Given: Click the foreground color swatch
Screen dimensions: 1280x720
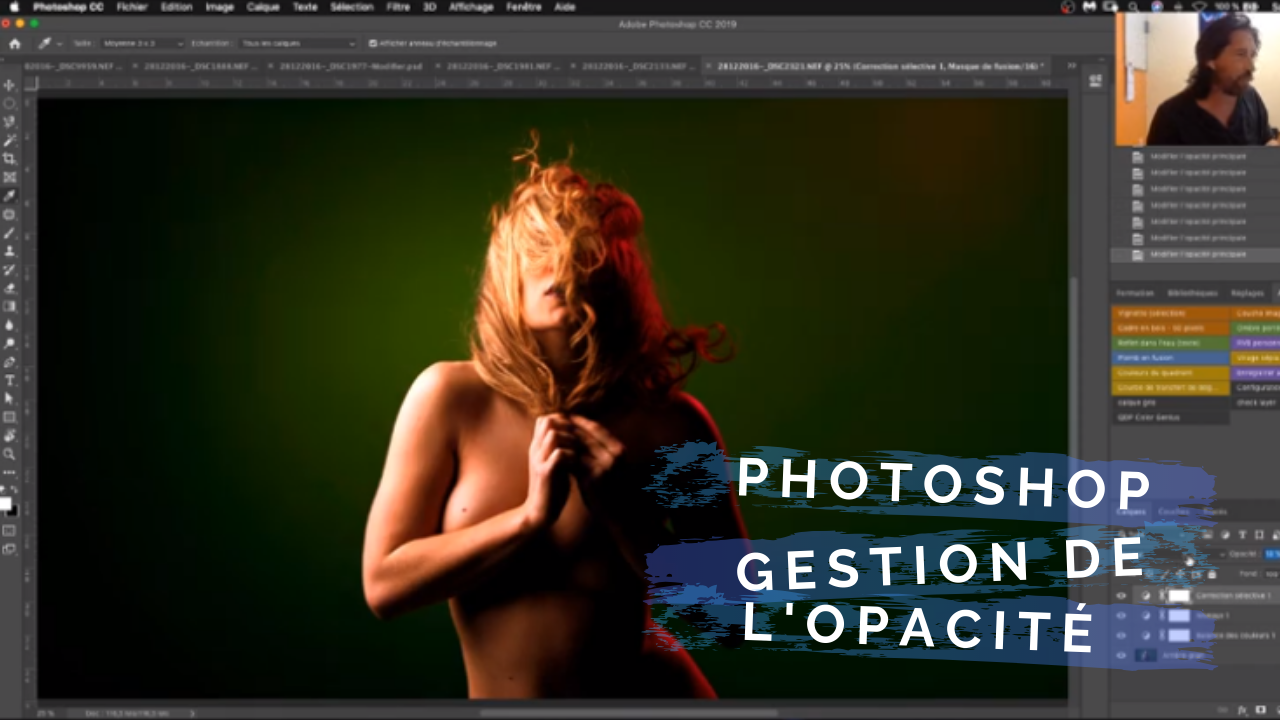Looking at the screenshot, I should (5, 504).
